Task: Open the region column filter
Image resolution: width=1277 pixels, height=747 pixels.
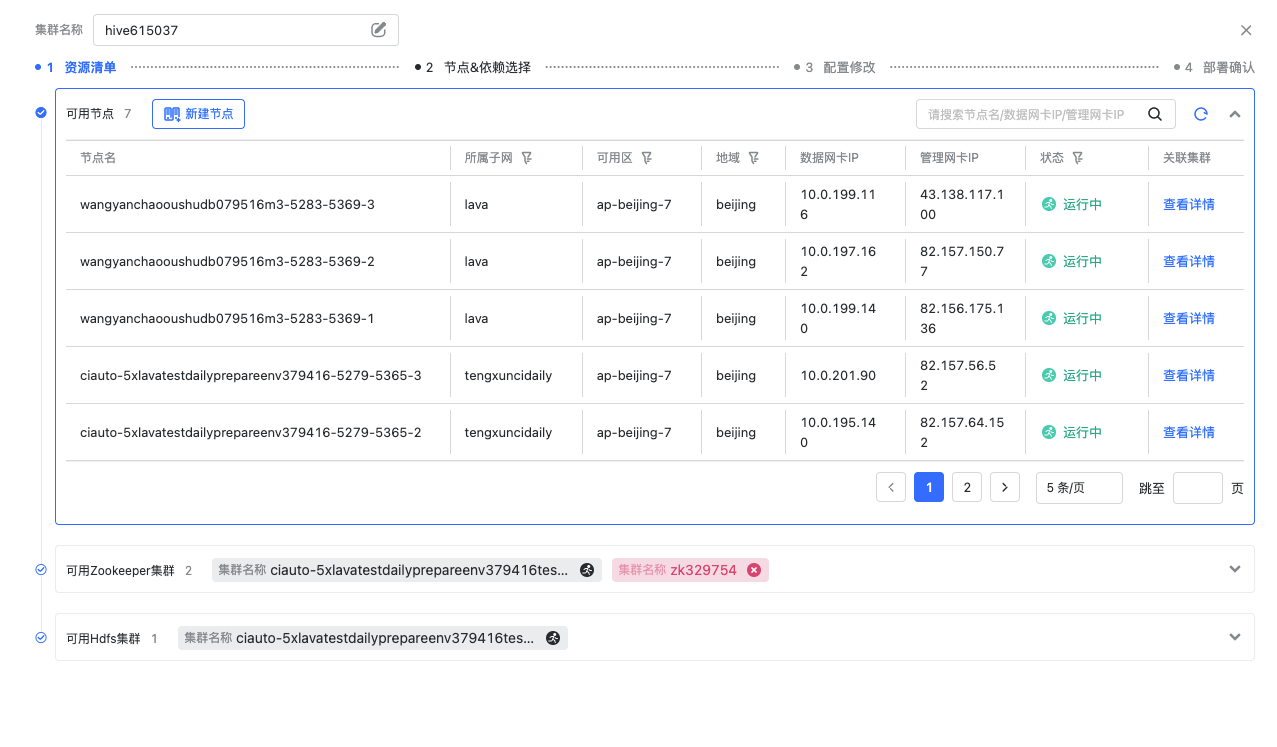Action: (754, 158)
